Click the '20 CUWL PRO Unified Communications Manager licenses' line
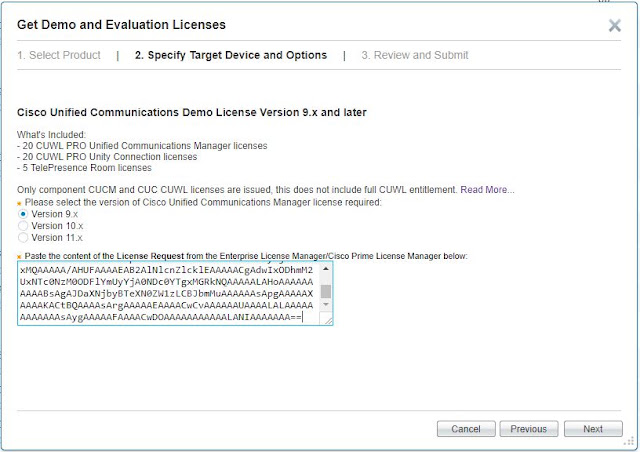640x452 pixels. pyautogui.click(x=142, y=146)
